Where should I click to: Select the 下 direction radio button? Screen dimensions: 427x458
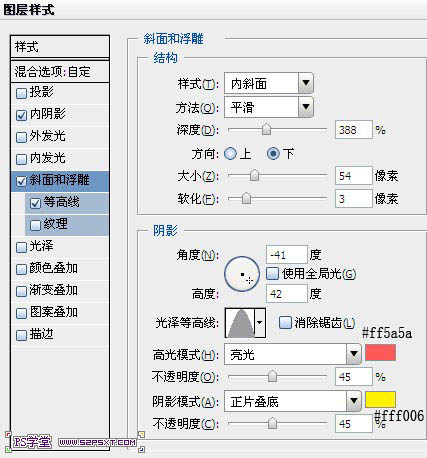(273, 154)
